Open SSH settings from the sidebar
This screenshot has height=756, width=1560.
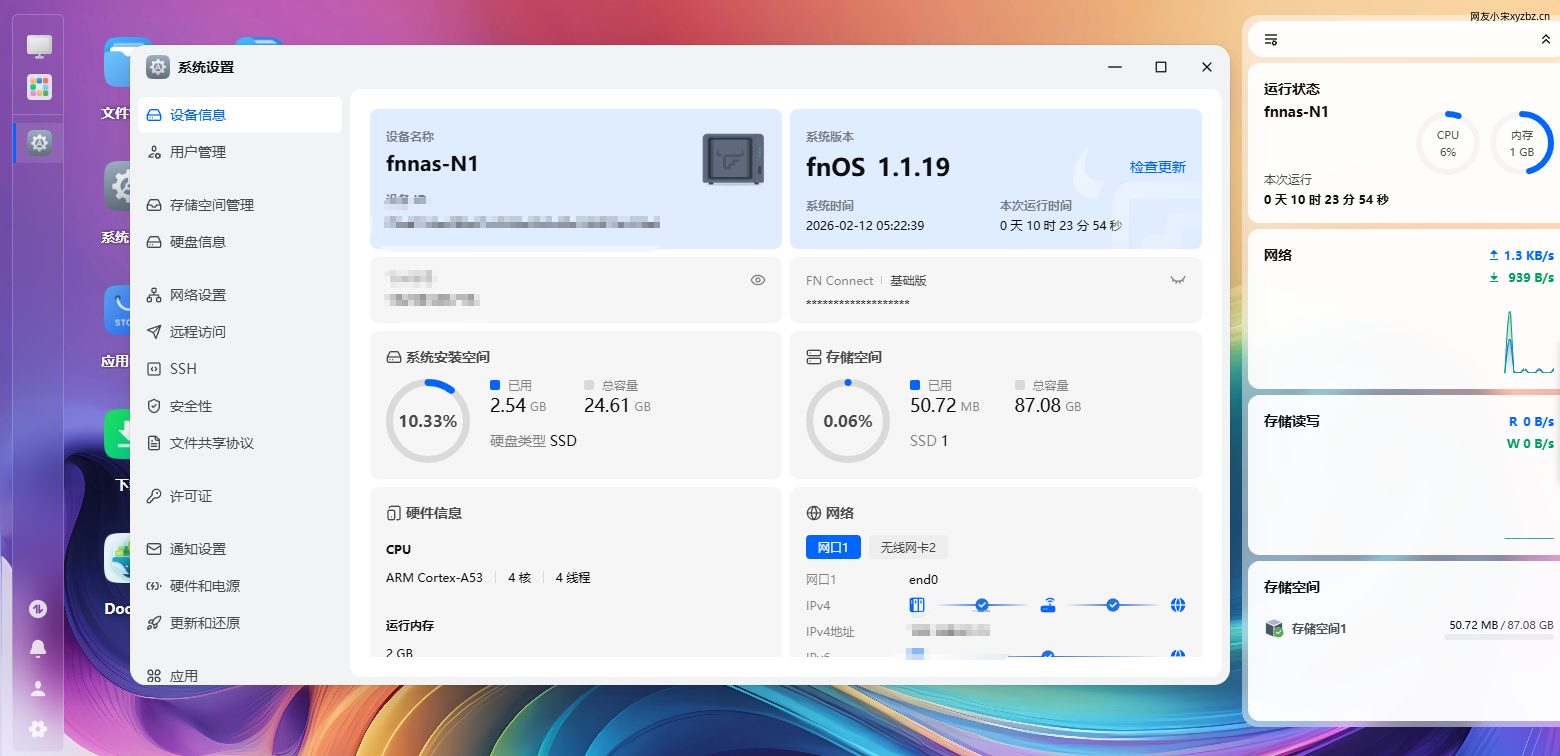point(183,369)
